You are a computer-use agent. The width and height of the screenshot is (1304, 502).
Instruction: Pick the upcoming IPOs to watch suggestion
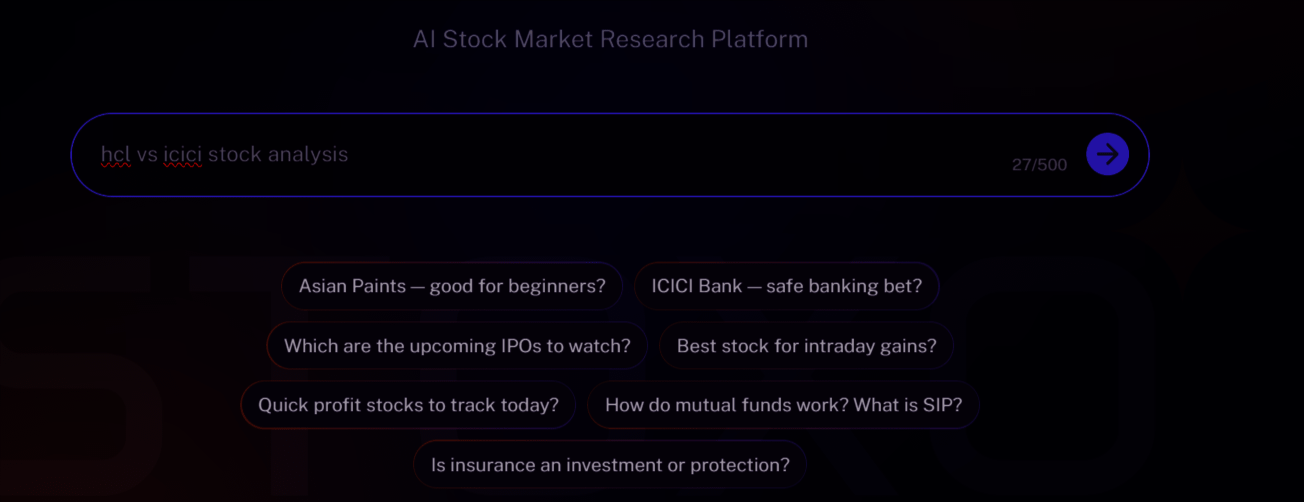457,346
